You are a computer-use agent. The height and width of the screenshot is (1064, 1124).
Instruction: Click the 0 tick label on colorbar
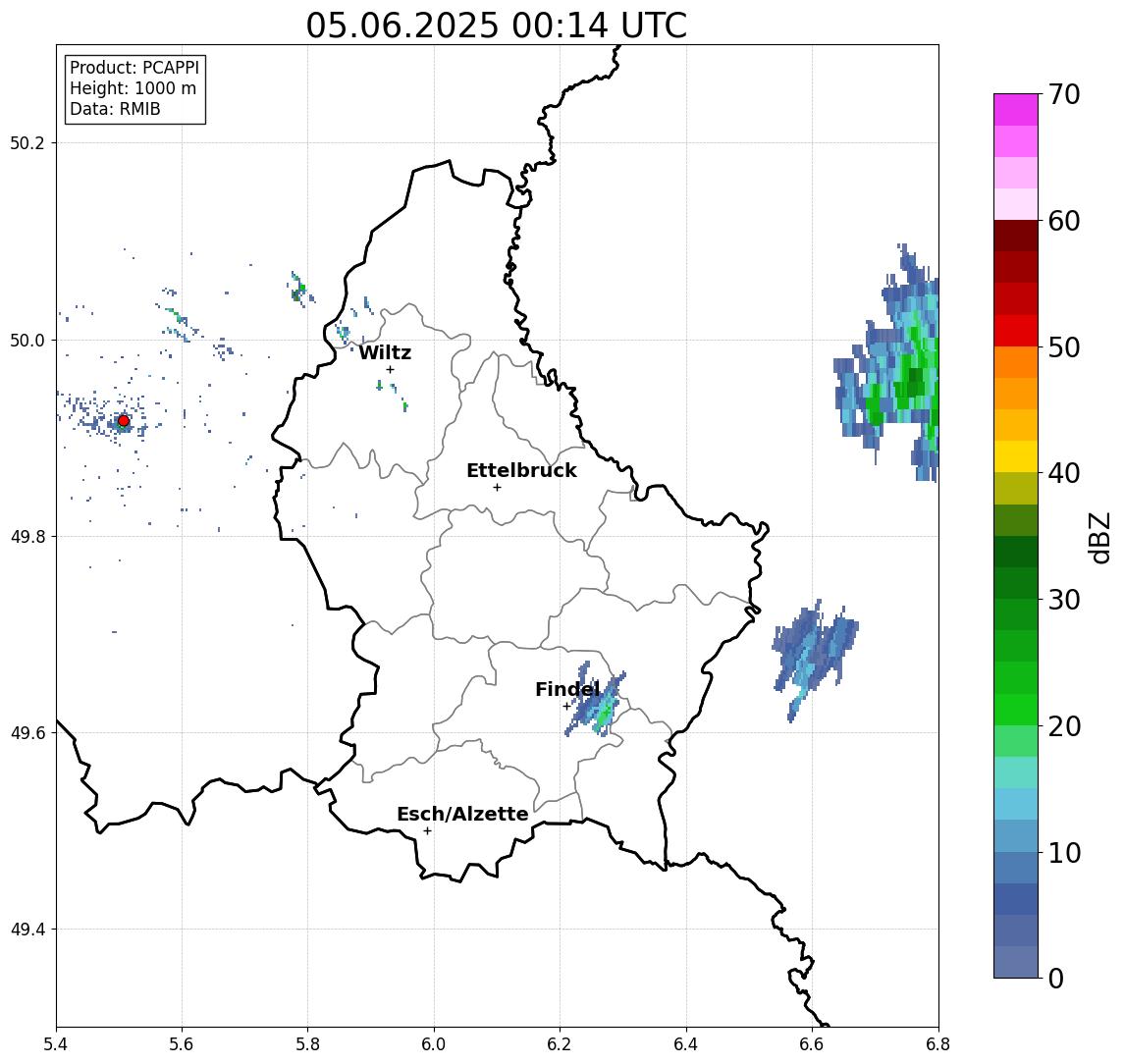click(1056, 978)
